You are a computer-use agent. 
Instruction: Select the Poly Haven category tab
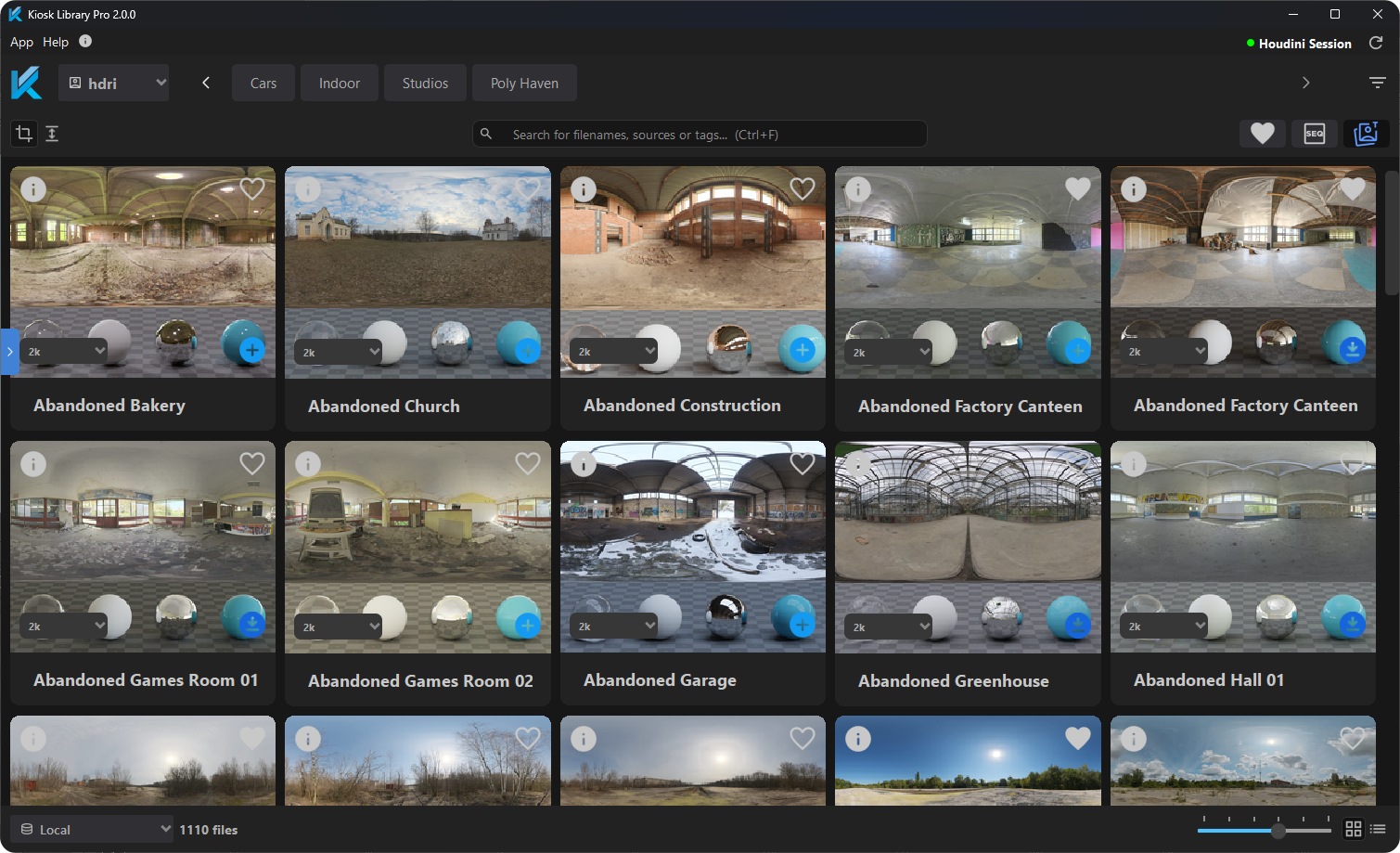pos(524,83)
